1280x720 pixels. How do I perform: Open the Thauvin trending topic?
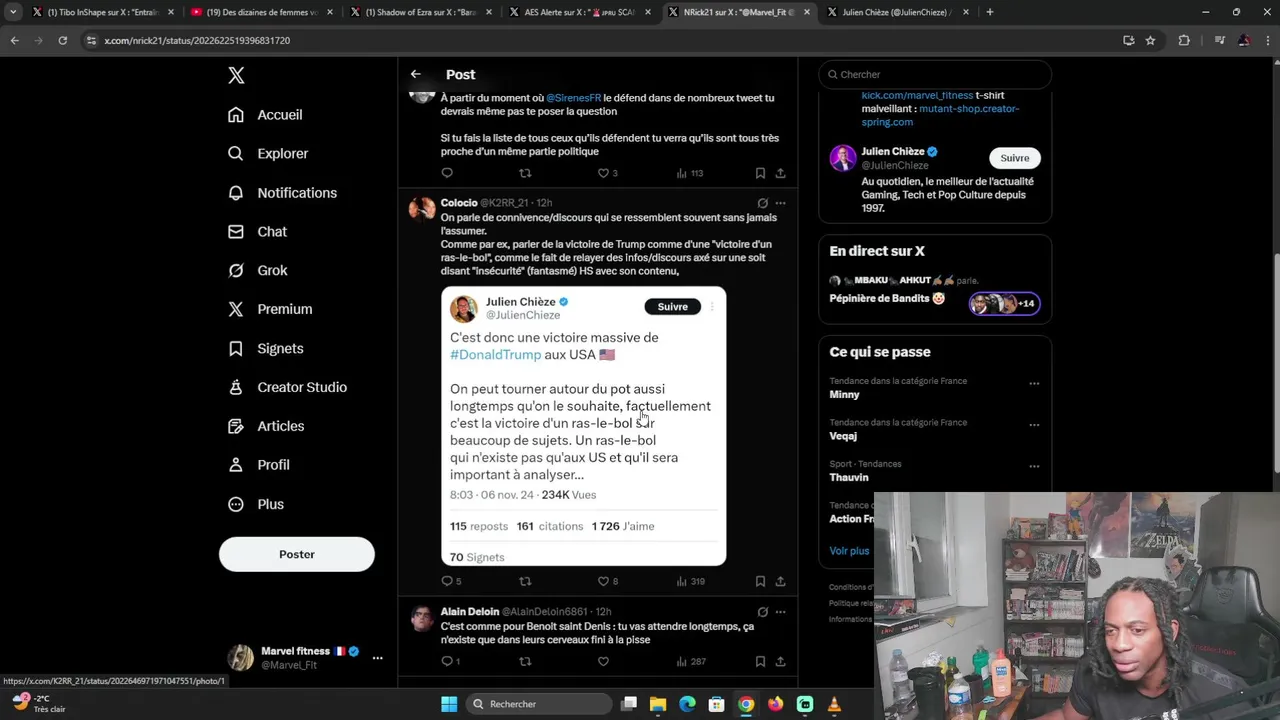[849, 477]
